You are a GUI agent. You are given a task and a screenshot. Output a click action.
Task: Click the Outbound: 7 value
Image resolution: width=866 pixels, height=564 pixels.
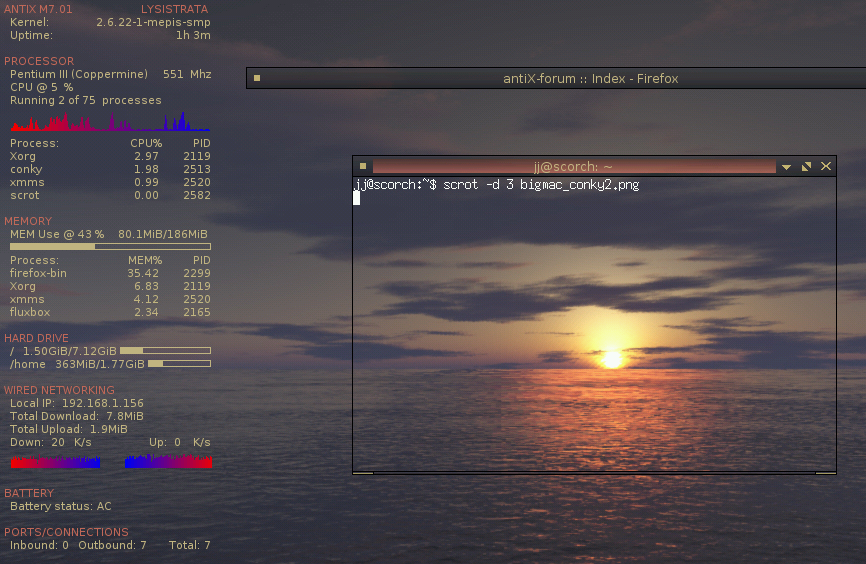113,545
